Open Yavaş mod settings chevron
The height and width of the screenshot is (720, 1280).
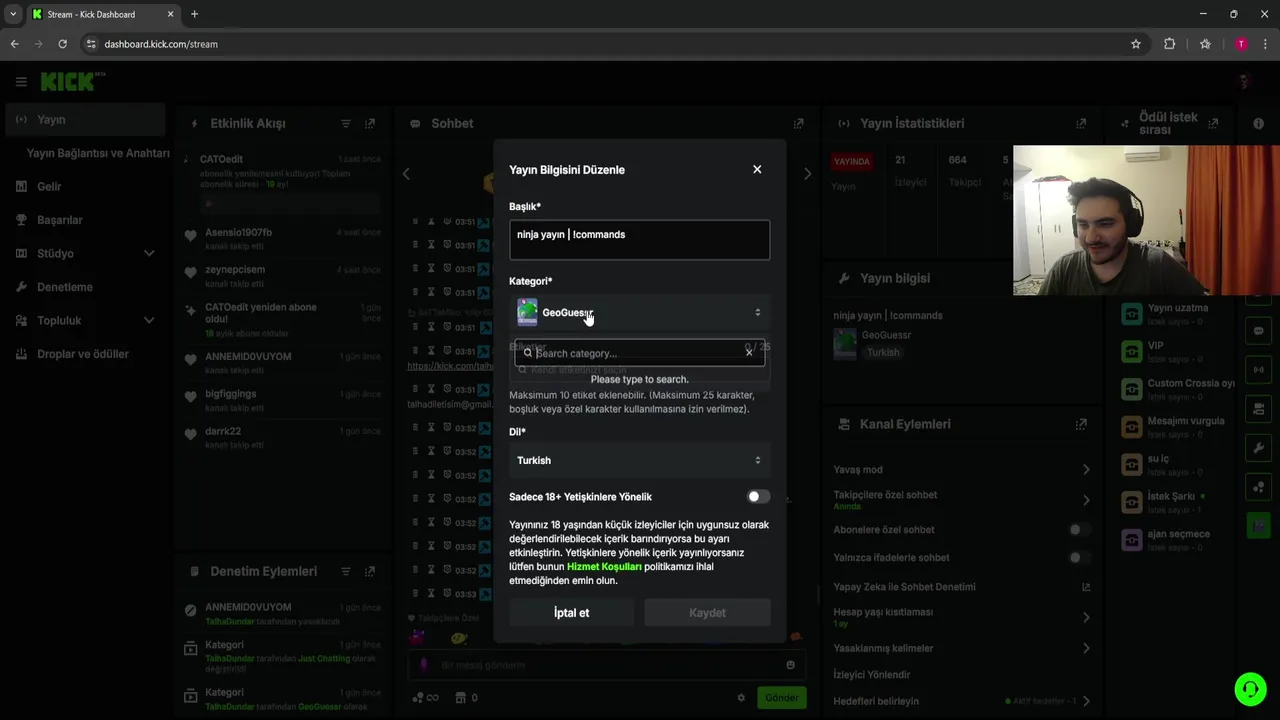[1086, 470]
